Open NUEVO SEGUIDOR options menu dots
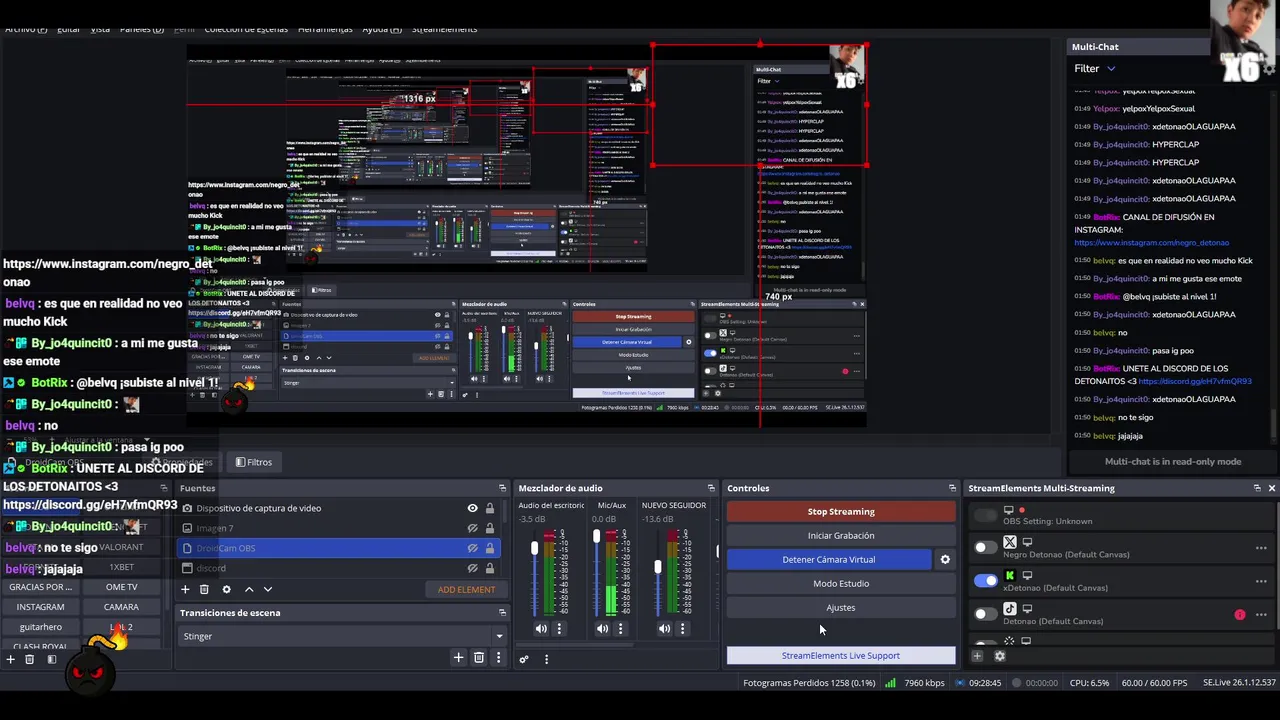 coord(683,628)
